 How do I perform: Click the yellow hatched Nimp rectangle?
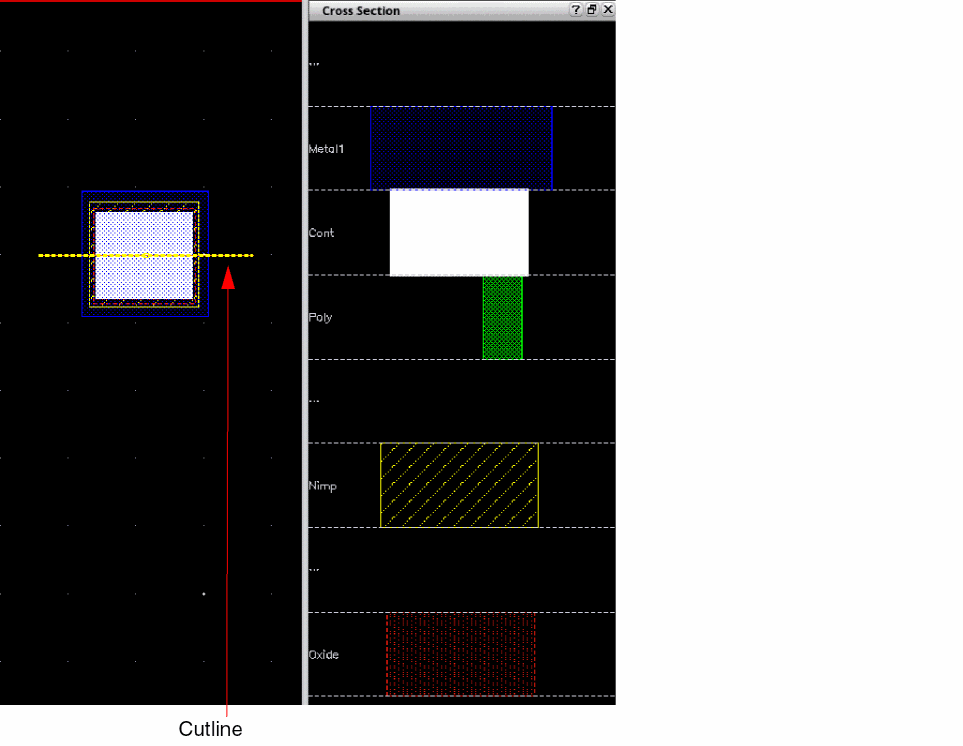click(459, 485)
